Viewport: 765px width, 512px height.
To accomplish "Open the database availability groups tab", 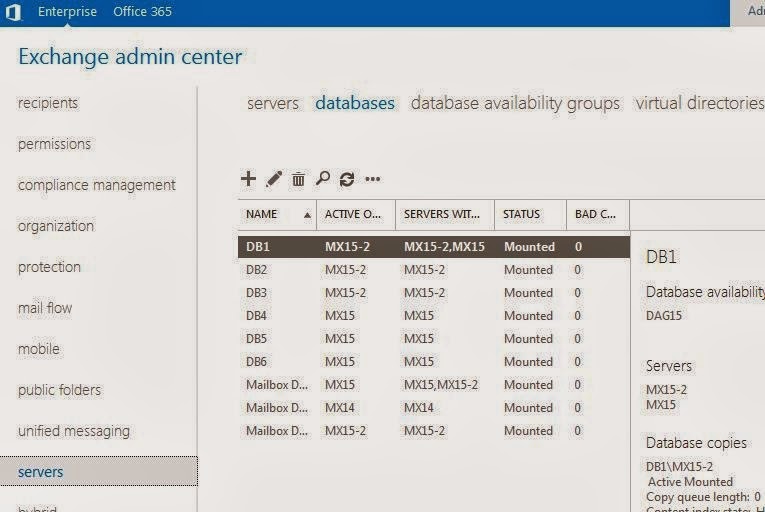I will coord(515,103).
